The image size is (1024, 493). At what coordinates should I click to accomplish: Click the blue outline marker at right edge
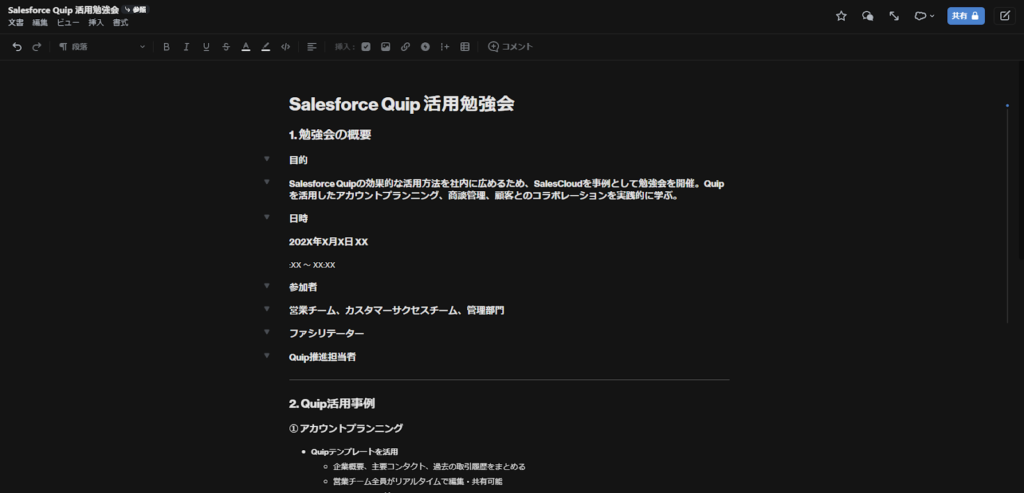(1007, 105)
